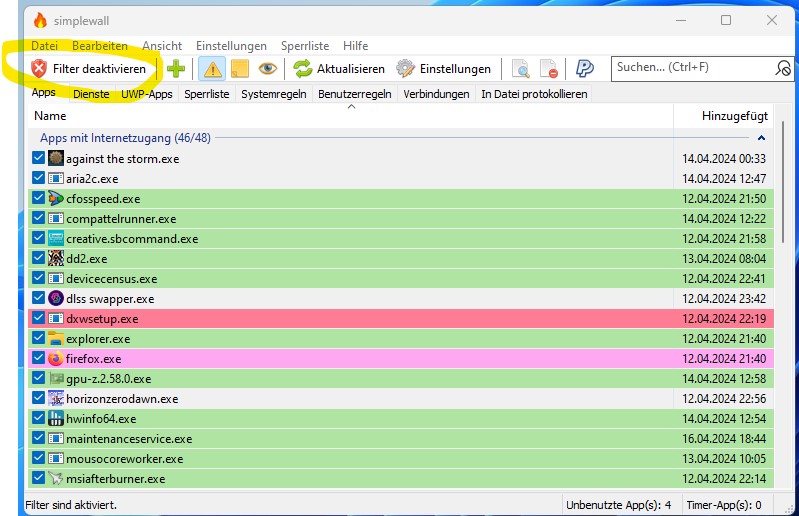Viewport: 799px width, 516px height.
Task: Switch to the UWP-Apps tab
Action: (147, 94)
